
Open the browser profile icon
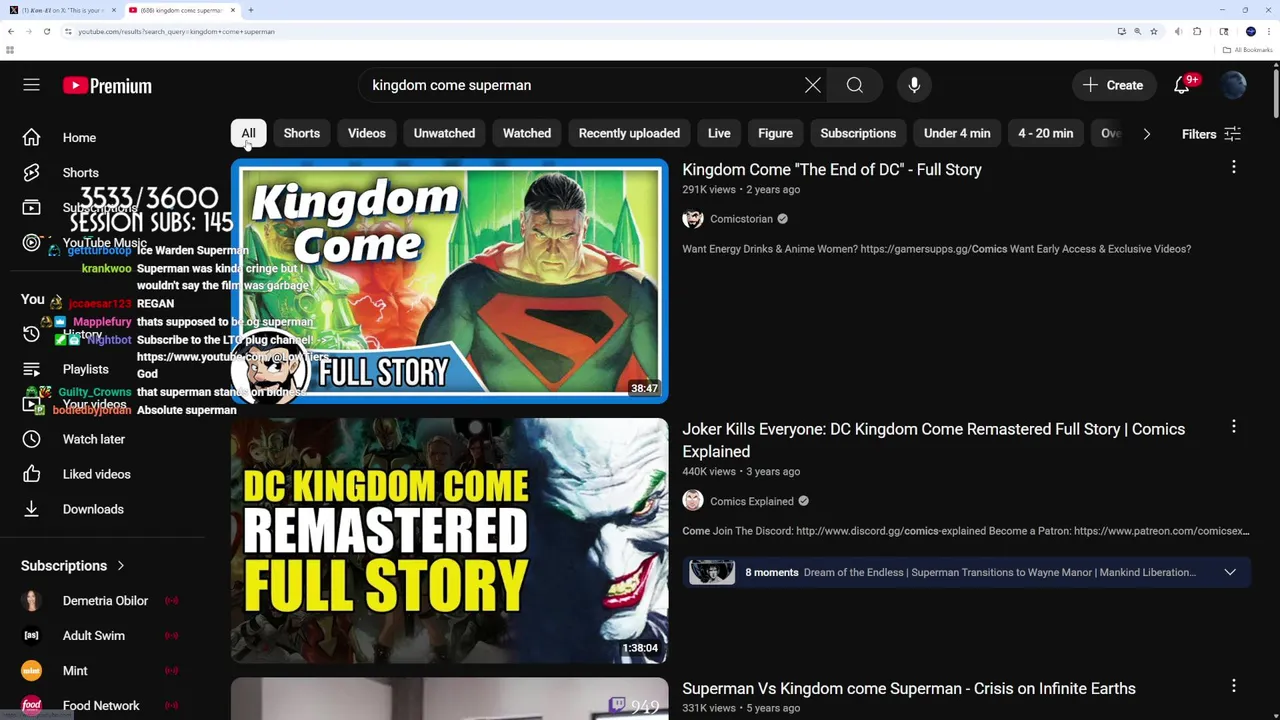(x=1250, y=31)
